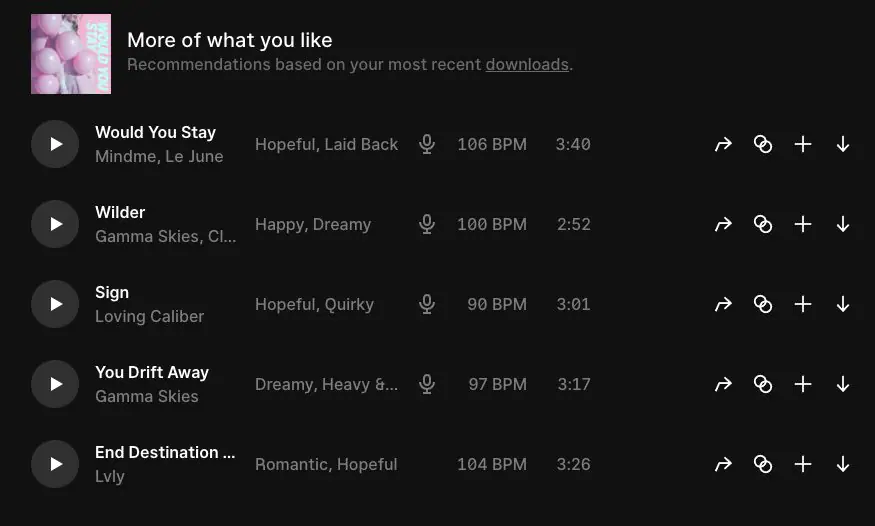Add You Drift Away using plus icon
Screen dimensions: 875x526
click(803, 384)
